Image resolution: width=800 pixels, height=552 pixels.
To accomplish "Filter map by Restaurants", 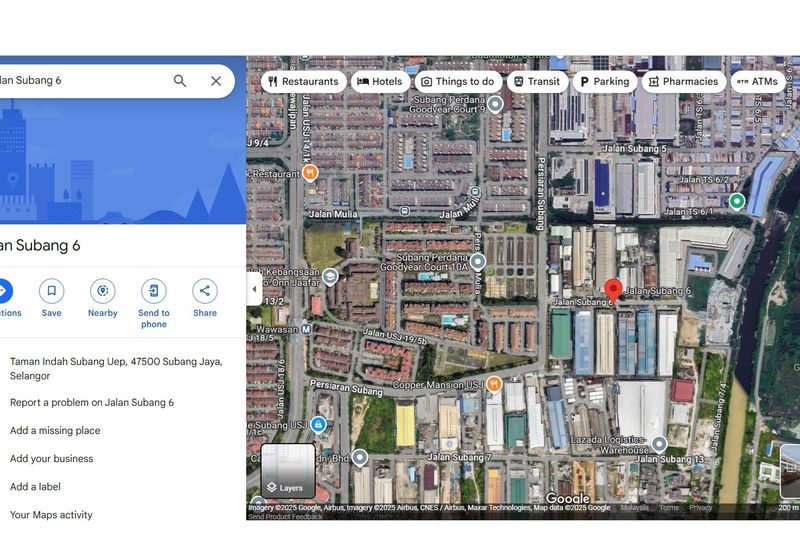I will [x=304, y=82].
